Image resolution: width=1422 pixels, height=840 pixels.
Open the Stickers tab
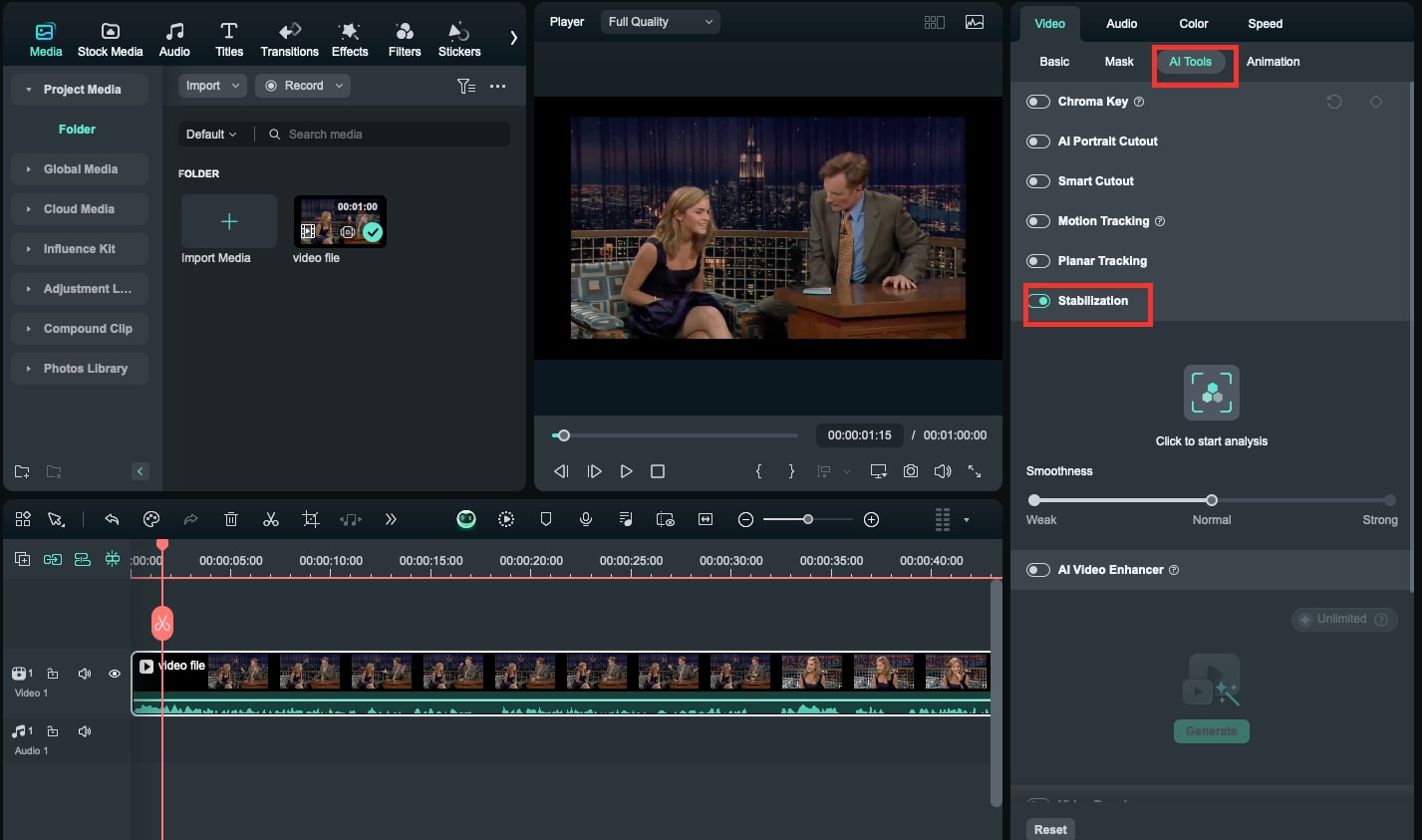pyautogui.click(x=459, y=40)
